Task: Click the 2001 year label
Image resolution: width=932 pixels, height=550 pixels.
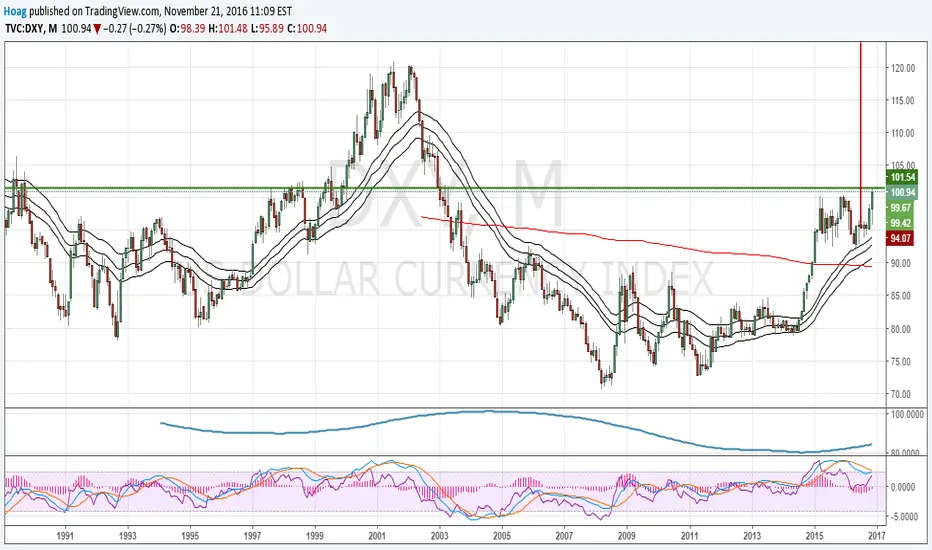Action: [377, 536]
